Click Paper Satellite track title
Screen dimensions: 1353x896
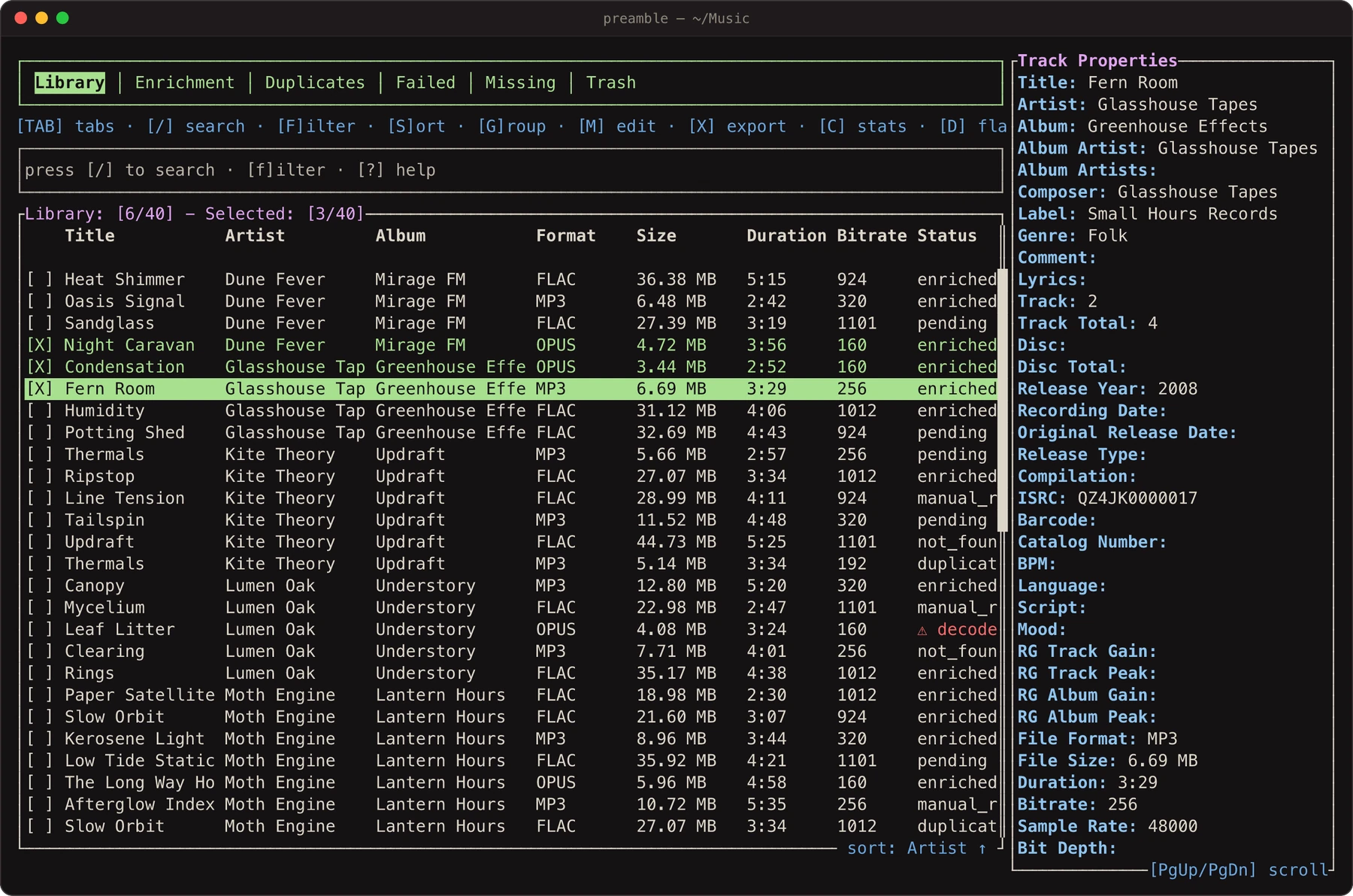tap(140, 695)
